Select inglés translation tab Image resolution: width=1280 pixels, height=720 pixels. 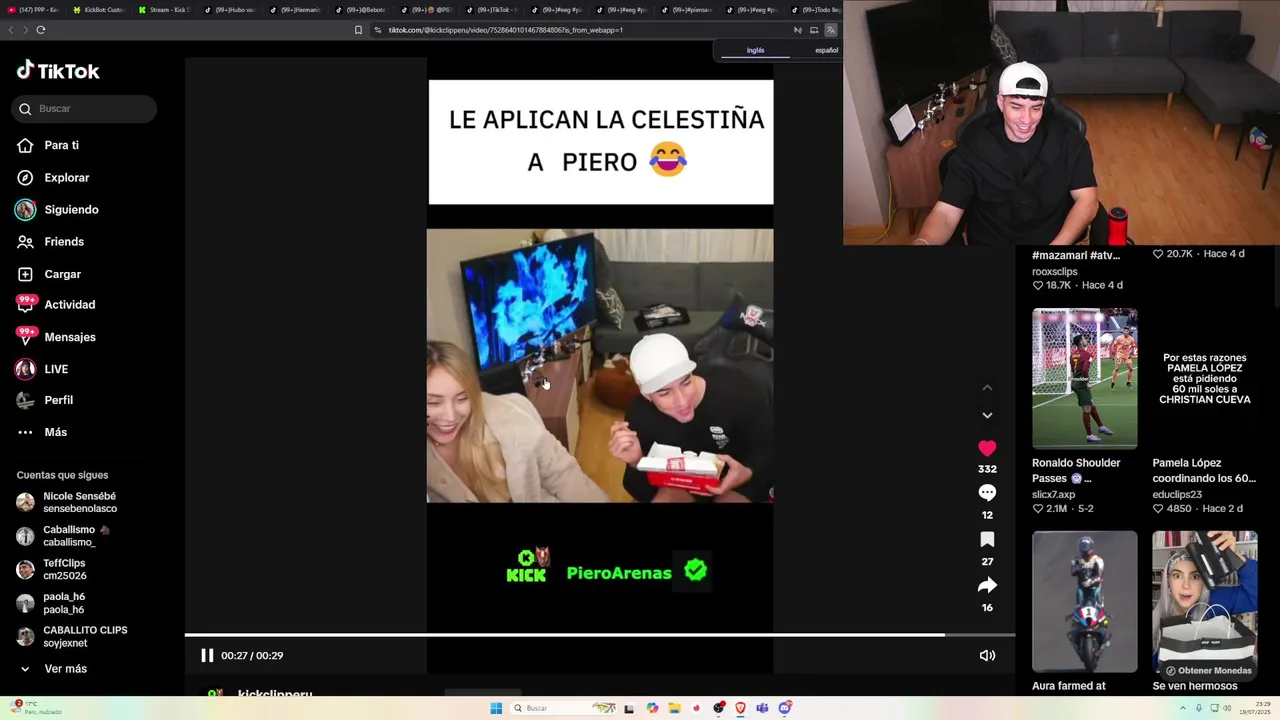[x=755, y=50]
